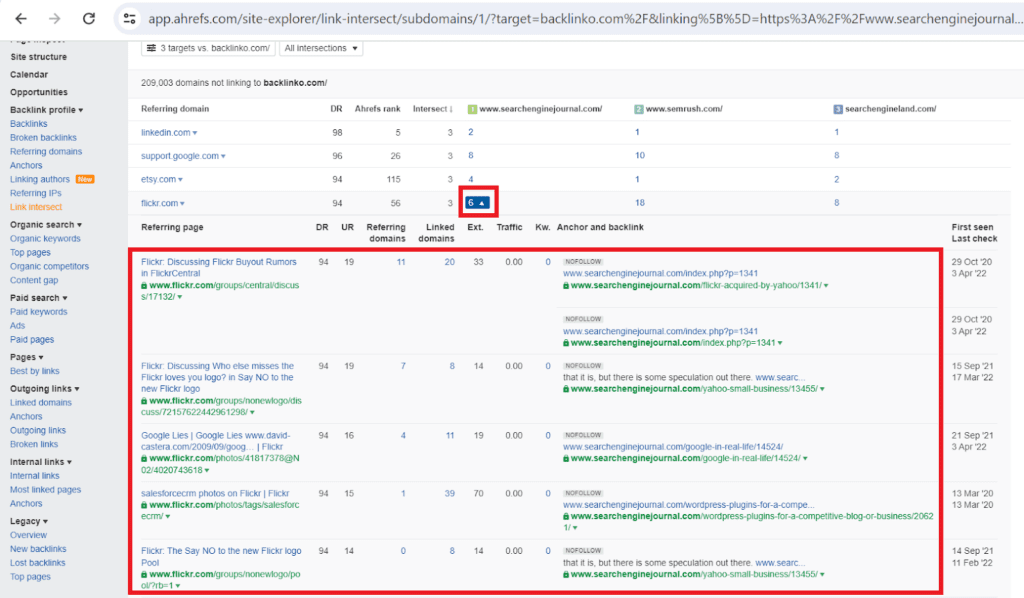Viewport: 1024px width, 598px height.
Task: Open the linkedin.com referring domain link
Action: coord(166,133)
